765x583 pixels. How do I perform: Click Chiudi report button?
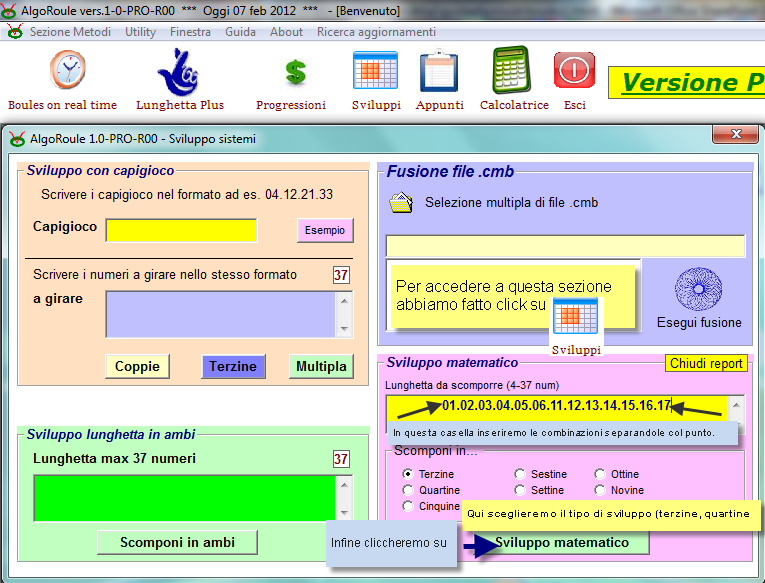coord(706,363)
